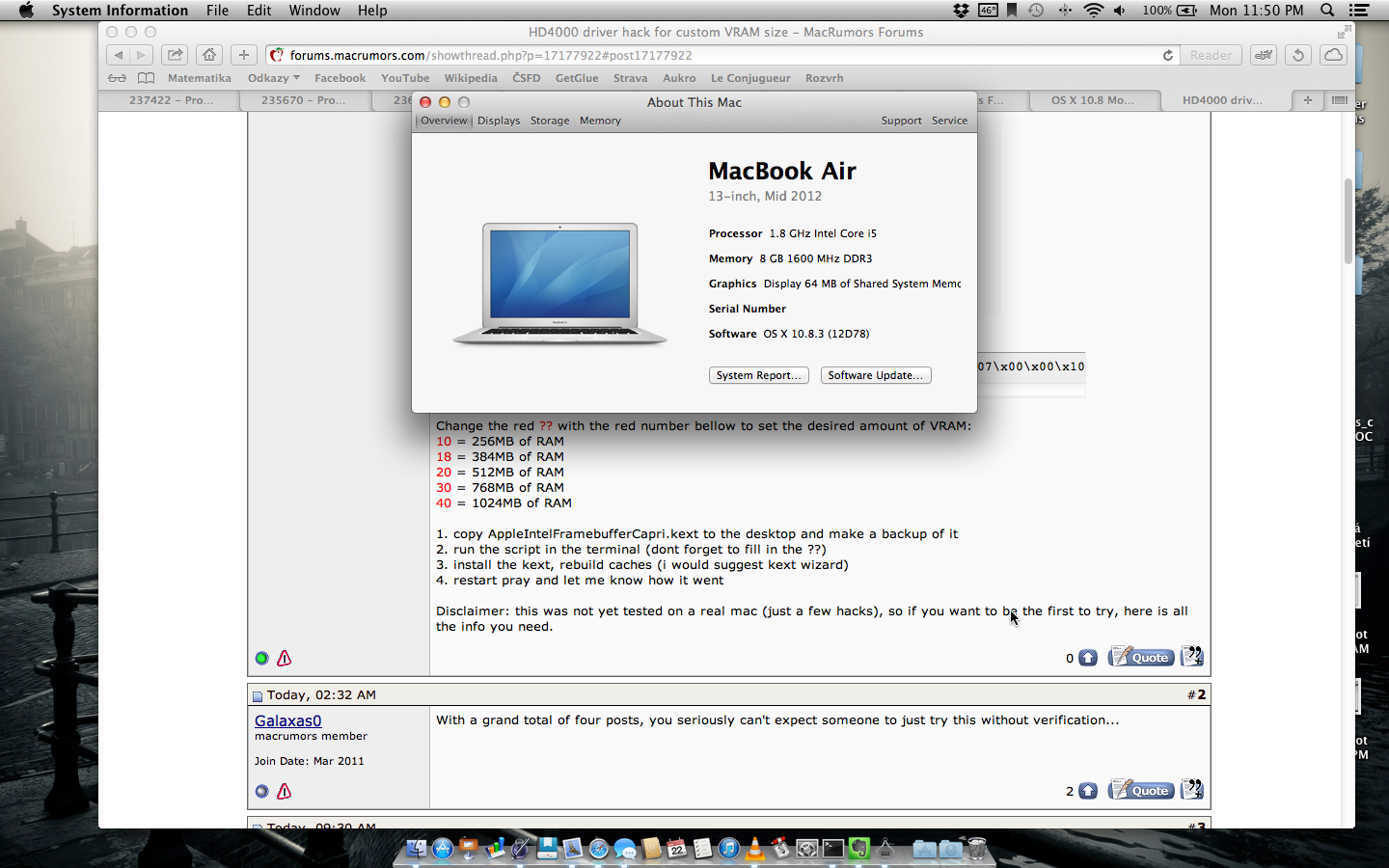Screen dimensions: 1389x868
Task: Open VLC cone in the Dock
Action: [x=755, y=849]
